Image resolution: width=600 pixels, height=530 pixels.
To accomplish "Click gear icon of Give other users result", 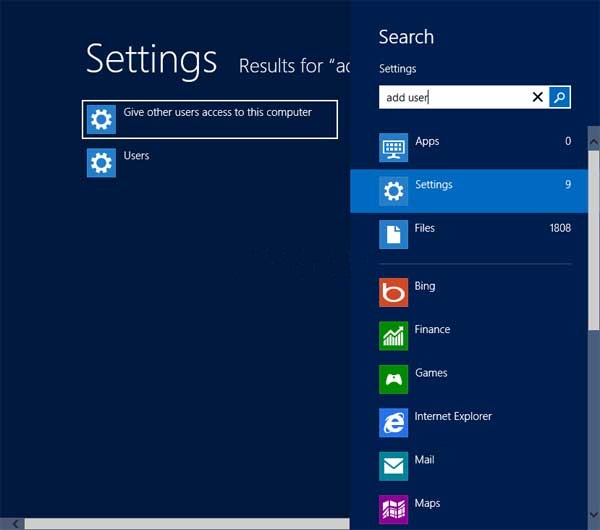I will point(101,119).
